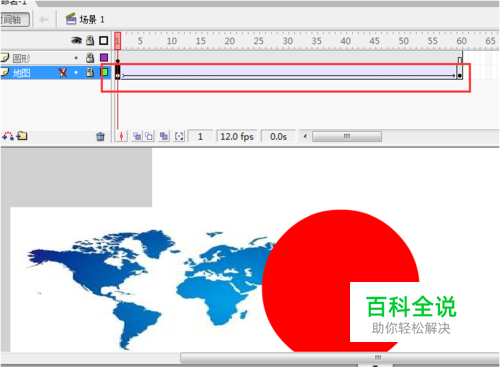Enable onion skin

(137, 136)
